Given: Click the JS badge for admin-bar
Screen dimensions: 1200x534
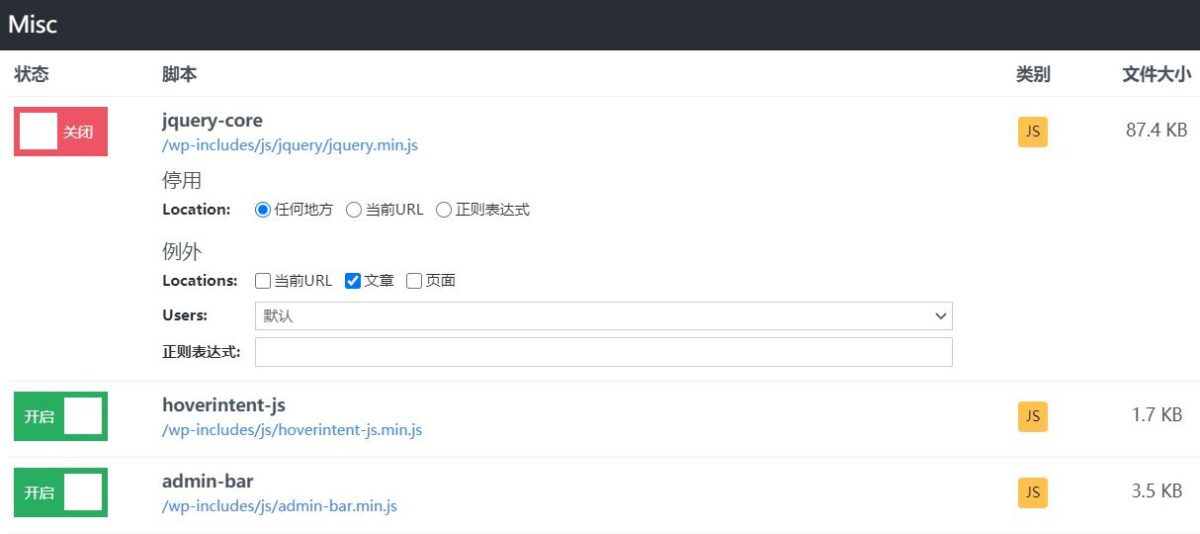Looking at the screenshot, I should [1033, 492].
